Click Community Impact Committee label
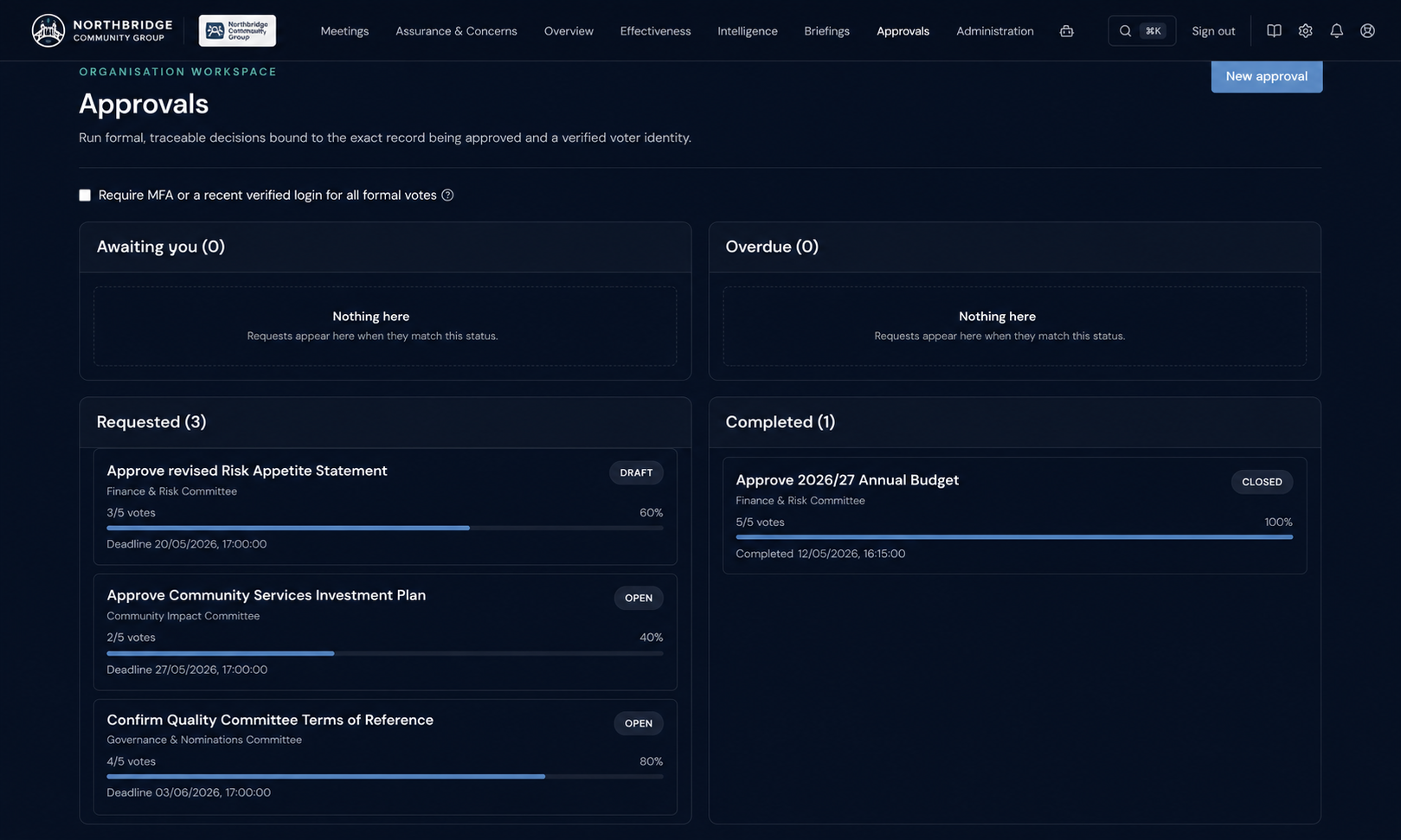Image resolution: width=1401 pixels, height=840 pixels. pos(183,616)
